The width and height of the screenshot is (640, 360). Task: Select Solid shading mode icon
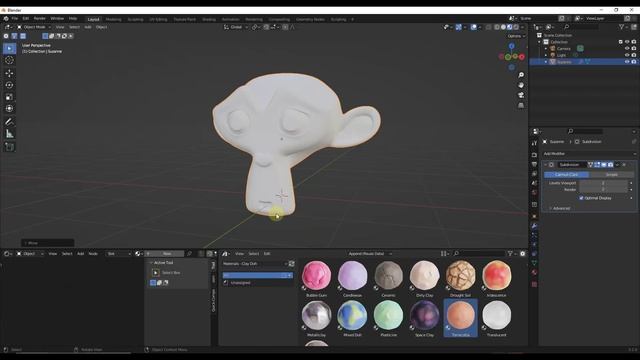point(503,27)
